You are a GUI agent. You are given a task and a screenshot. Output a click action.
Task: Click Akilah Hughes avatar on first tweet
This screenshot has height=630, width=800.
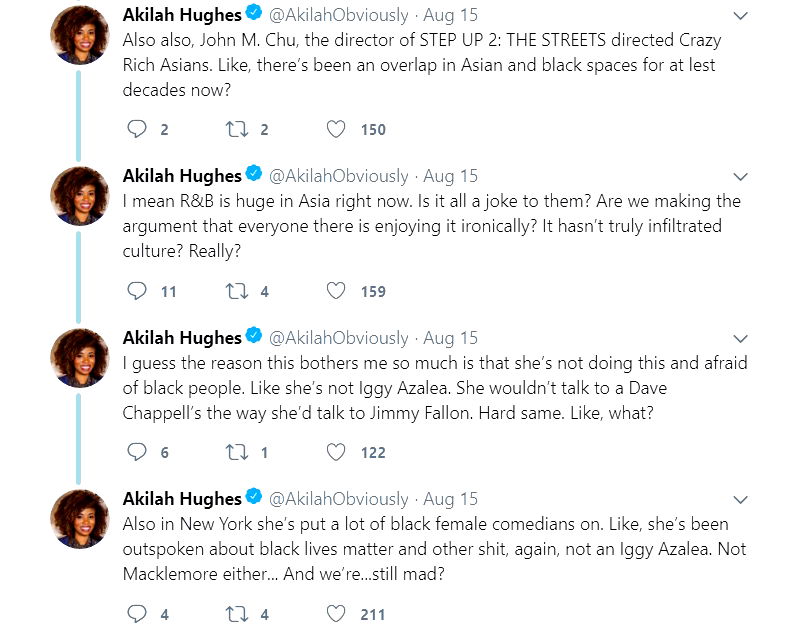(x=80, y=35)
